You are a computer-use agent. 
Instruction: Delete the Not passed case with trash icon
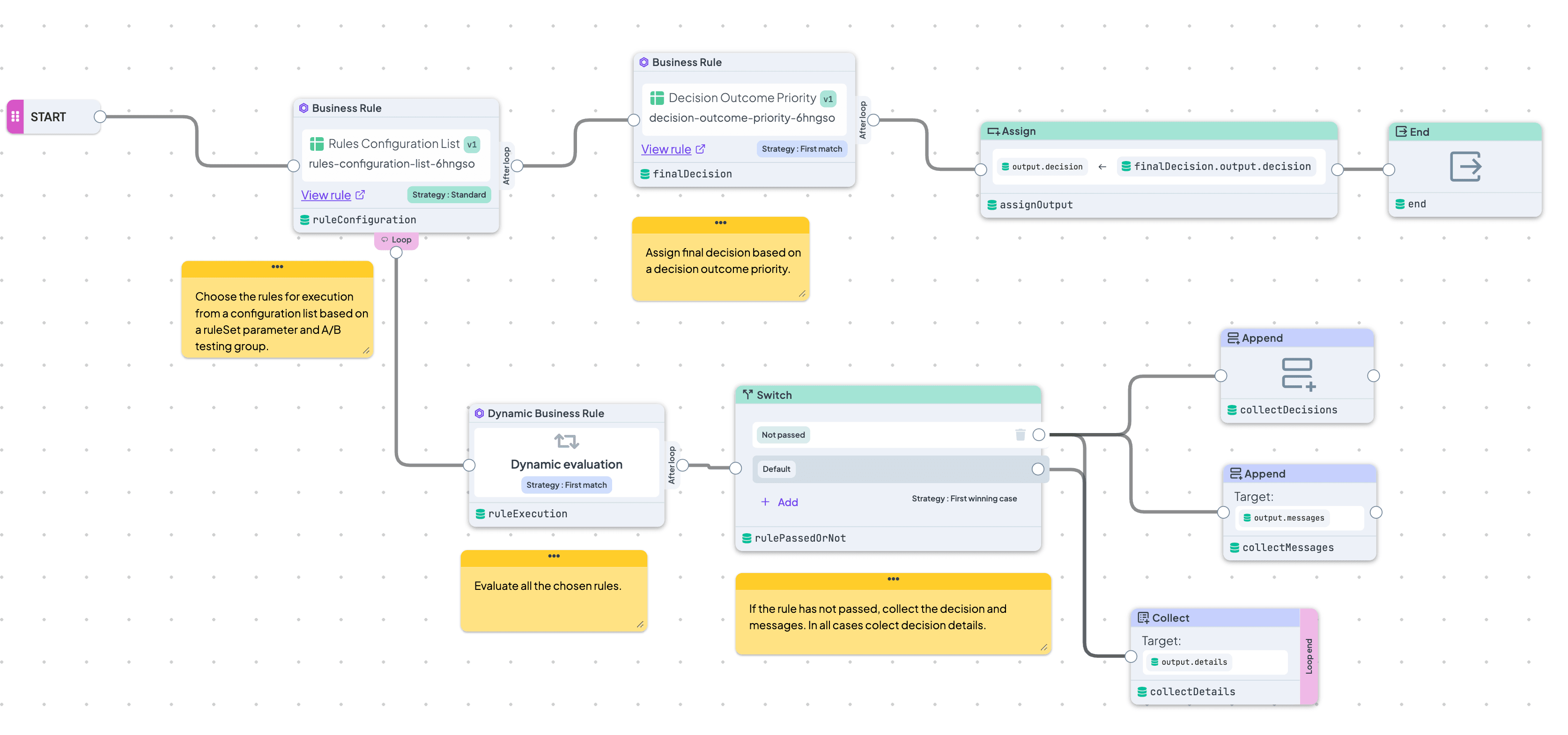point(1020,434)
